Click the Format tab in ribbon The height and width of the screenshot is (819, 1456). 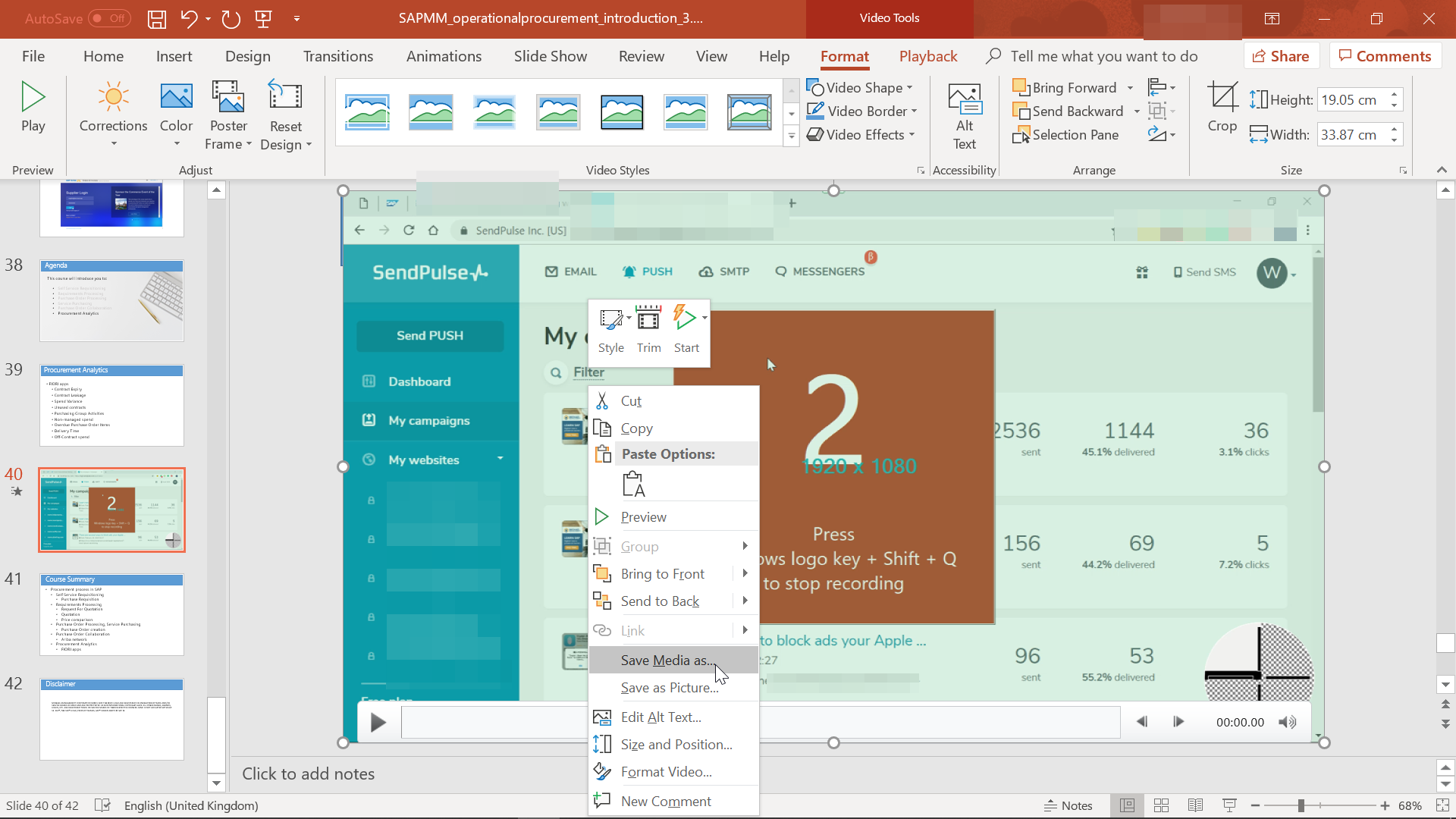click(844, 56)
